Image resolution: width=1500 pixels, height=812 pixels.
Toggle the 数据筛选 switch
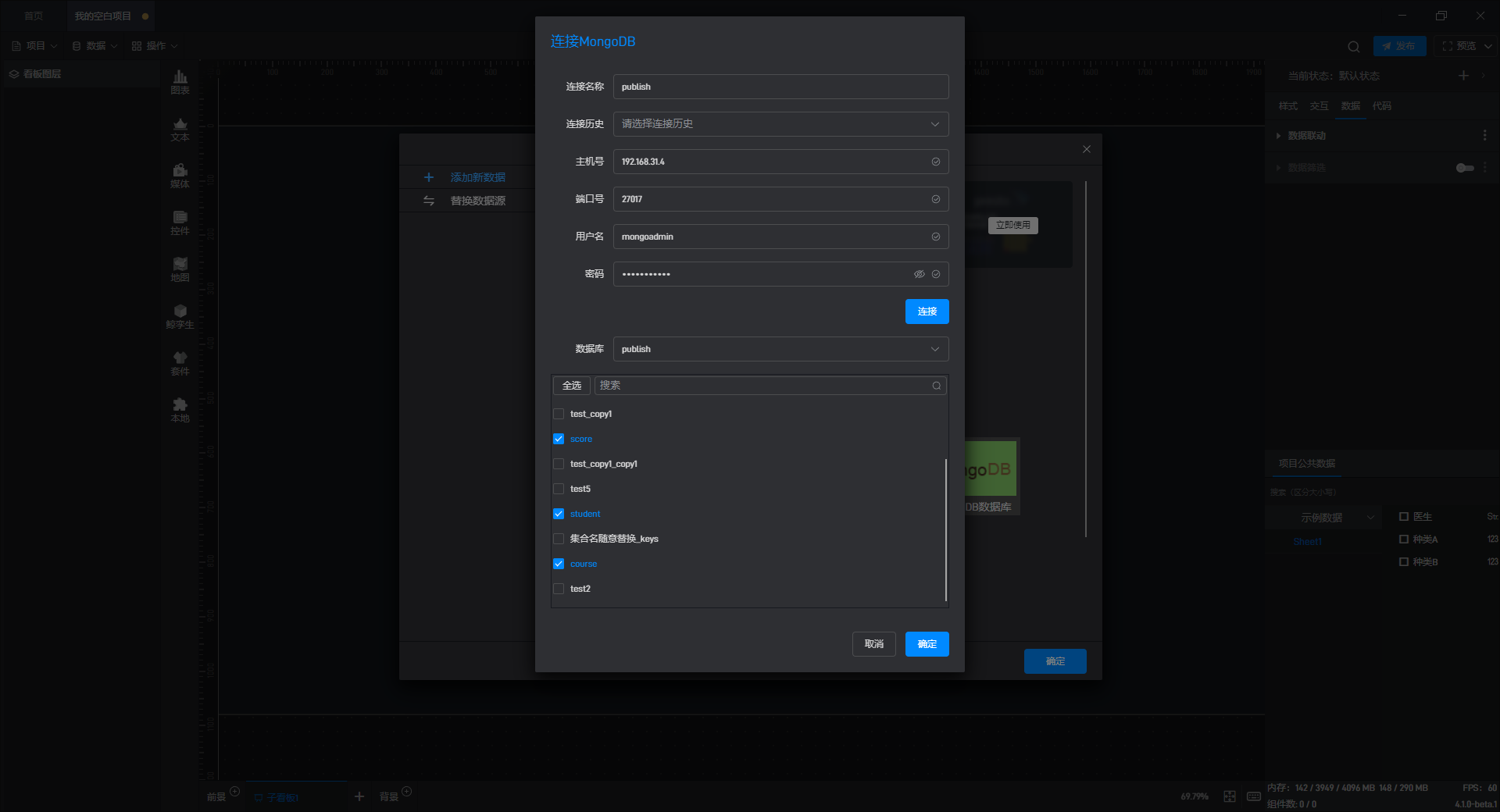pos(1465,168)
